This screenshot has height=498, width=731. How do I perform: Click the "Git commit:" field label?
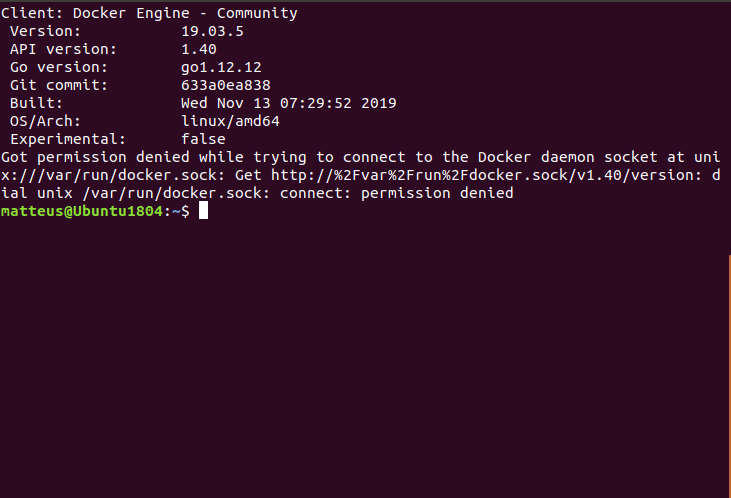coord(59,85)
